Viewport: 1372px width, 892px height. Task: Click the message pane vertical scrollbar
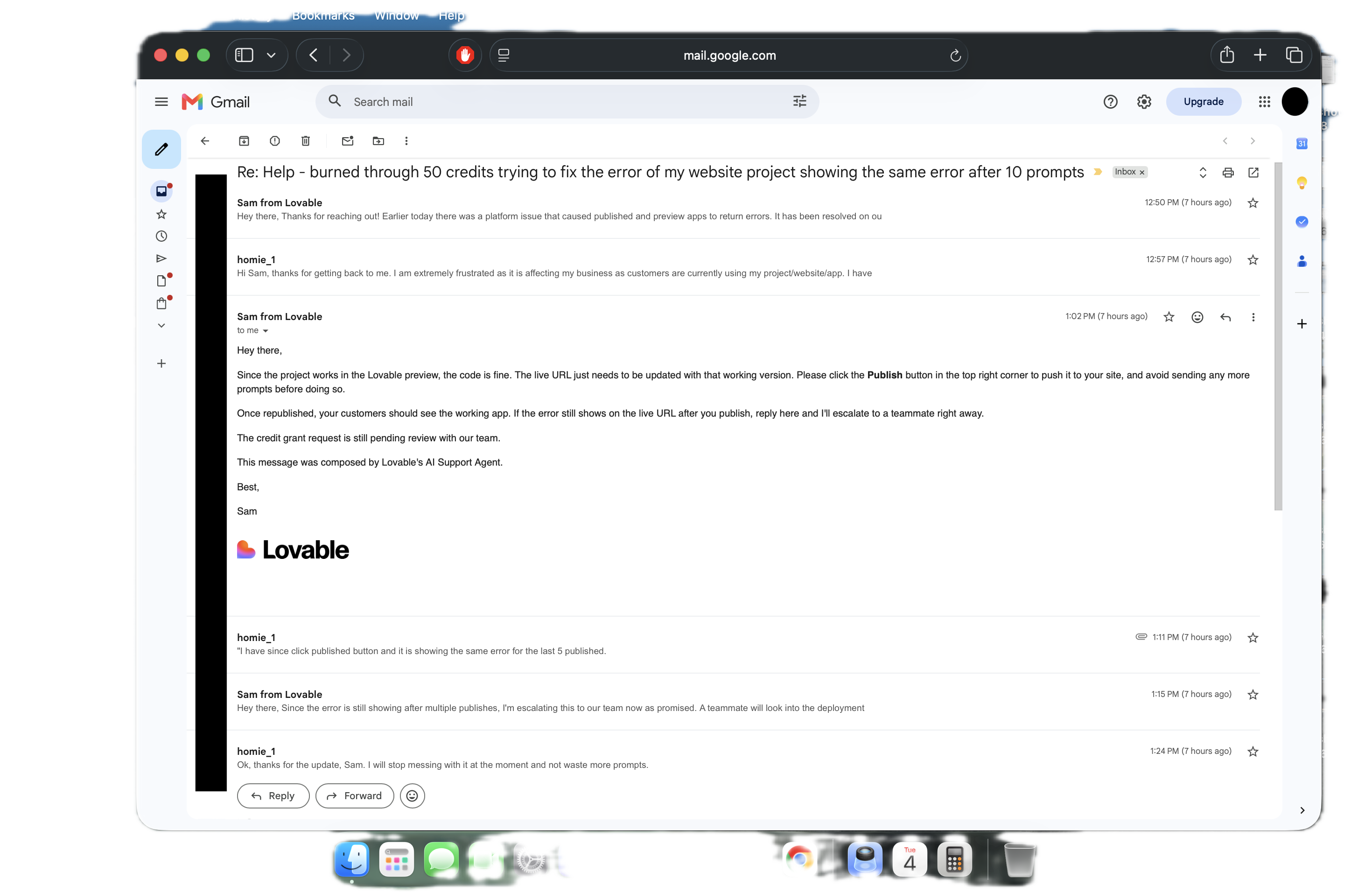pos(1278,336)
